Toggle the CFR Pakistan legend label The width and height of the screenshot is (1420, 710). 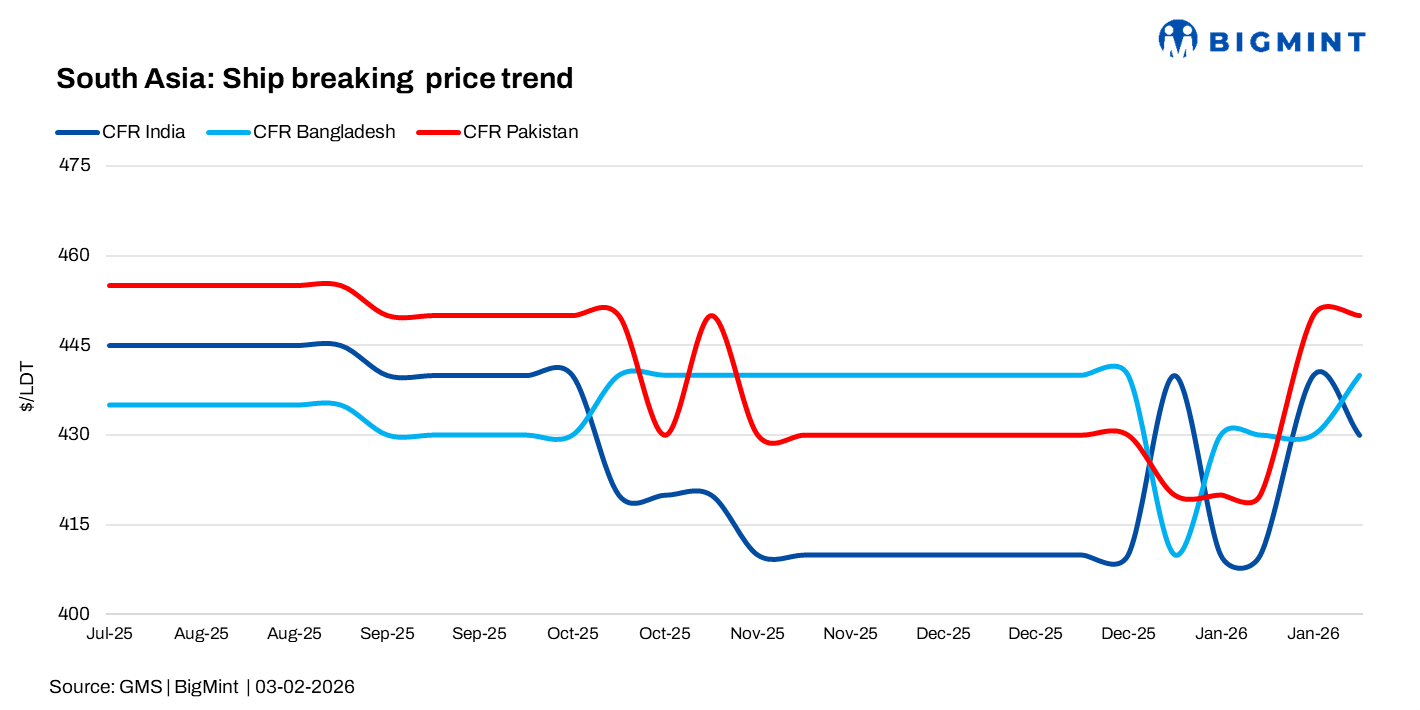coord(520,132)
